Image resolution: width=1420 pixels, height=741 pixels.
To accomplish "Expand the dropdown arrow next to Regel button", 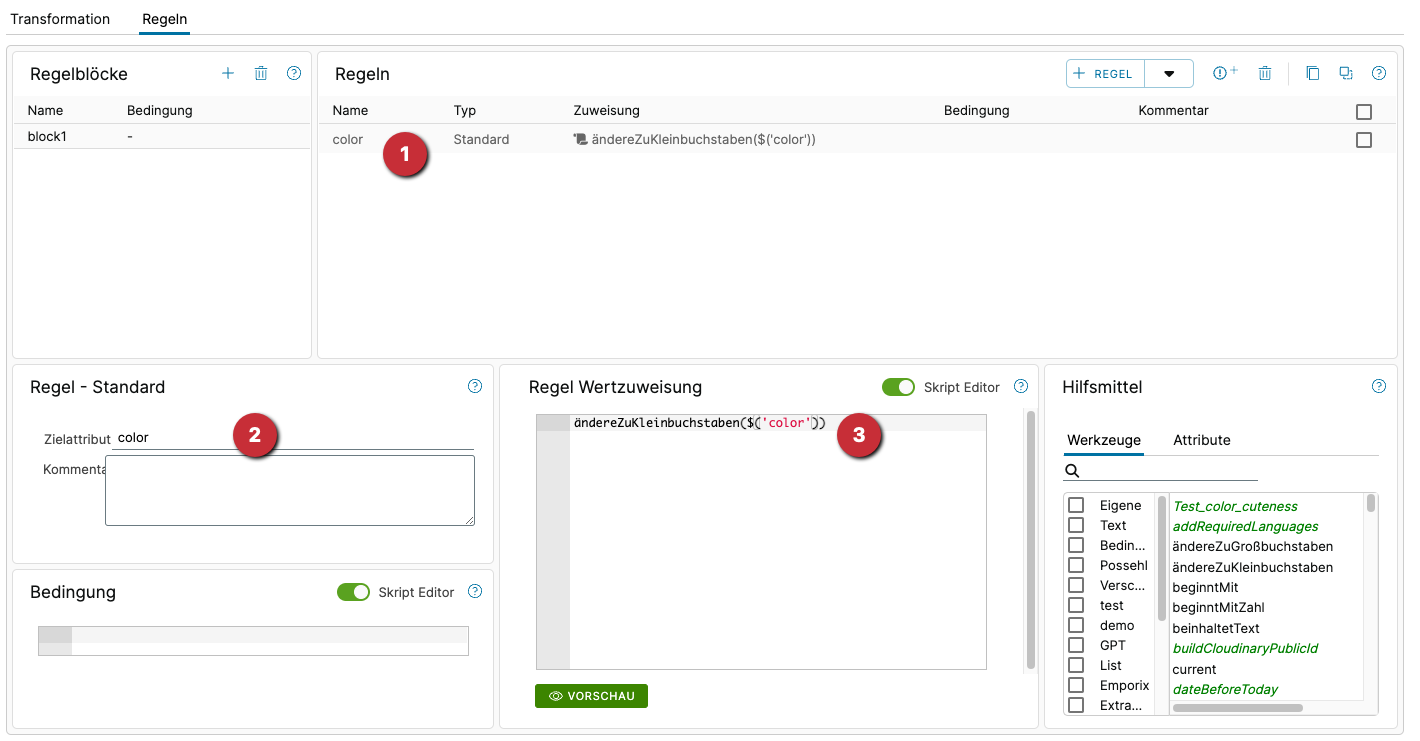I will [x=1169, y=74].
